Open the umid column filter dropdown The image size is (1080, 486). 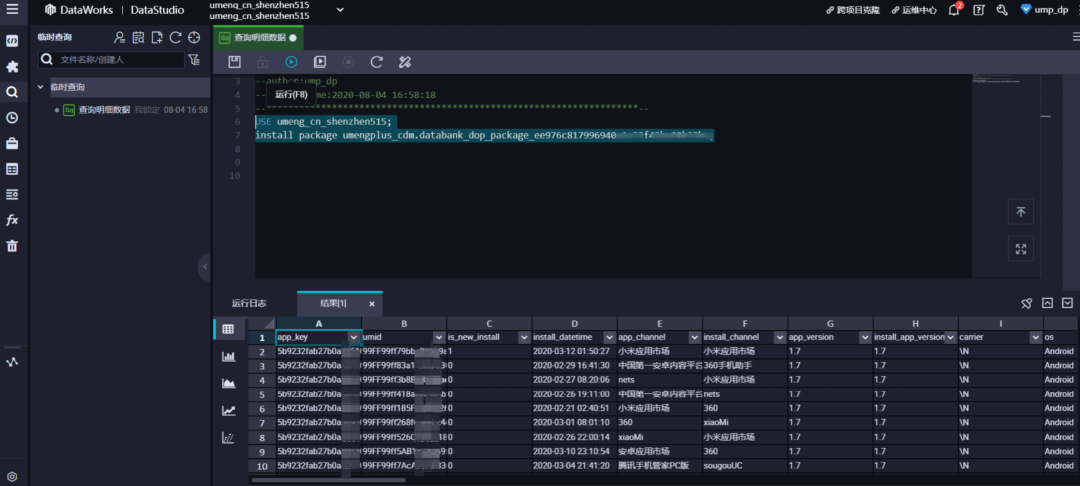pyautogui.click(x=439, y=338)
